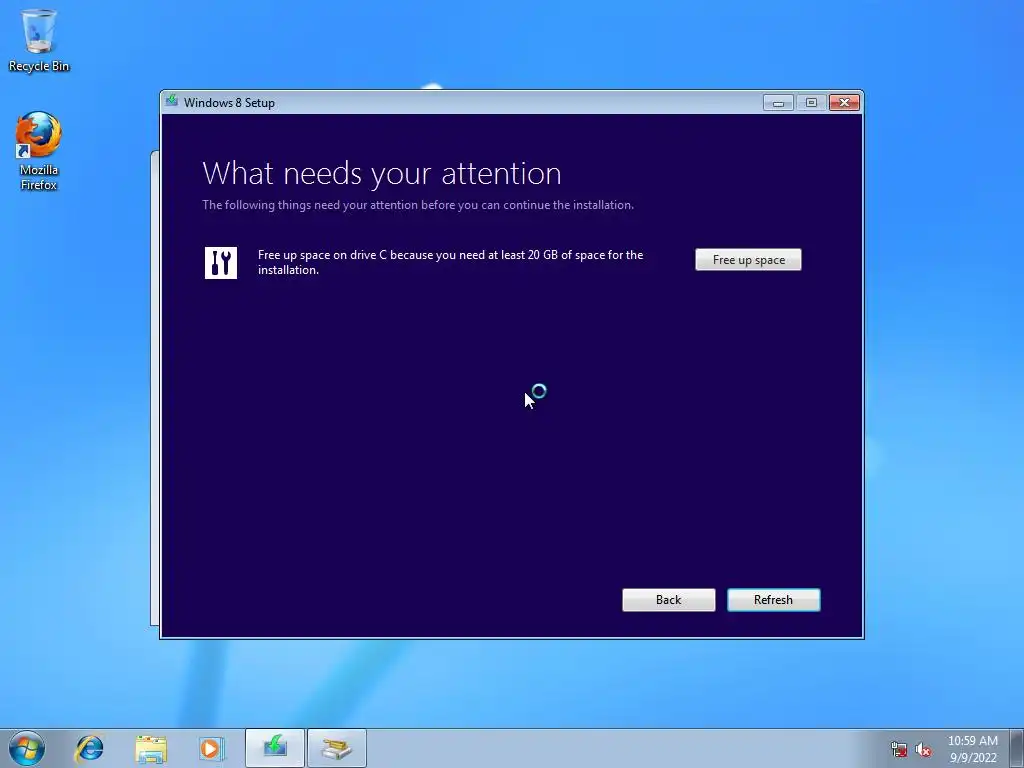The image size is (1024, 768).
Task: Click the 'What needs your attention' heading
Action: [382, 173]
